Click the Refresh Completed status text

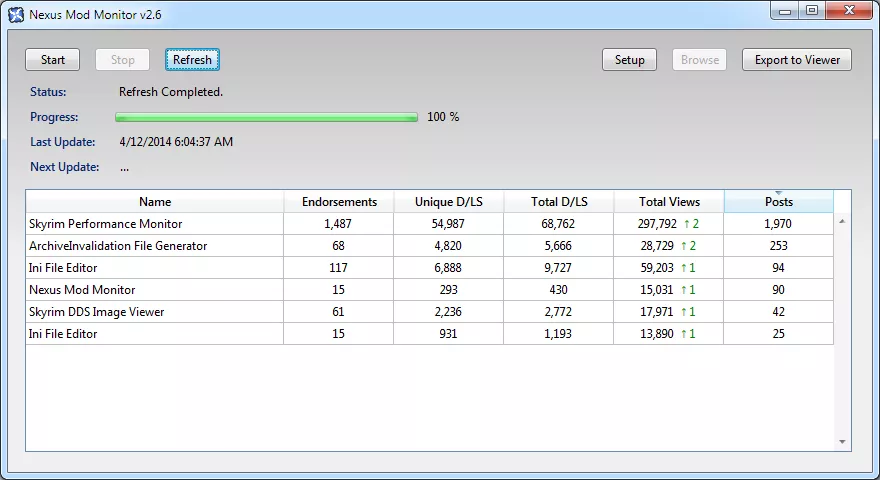(171, 92)
